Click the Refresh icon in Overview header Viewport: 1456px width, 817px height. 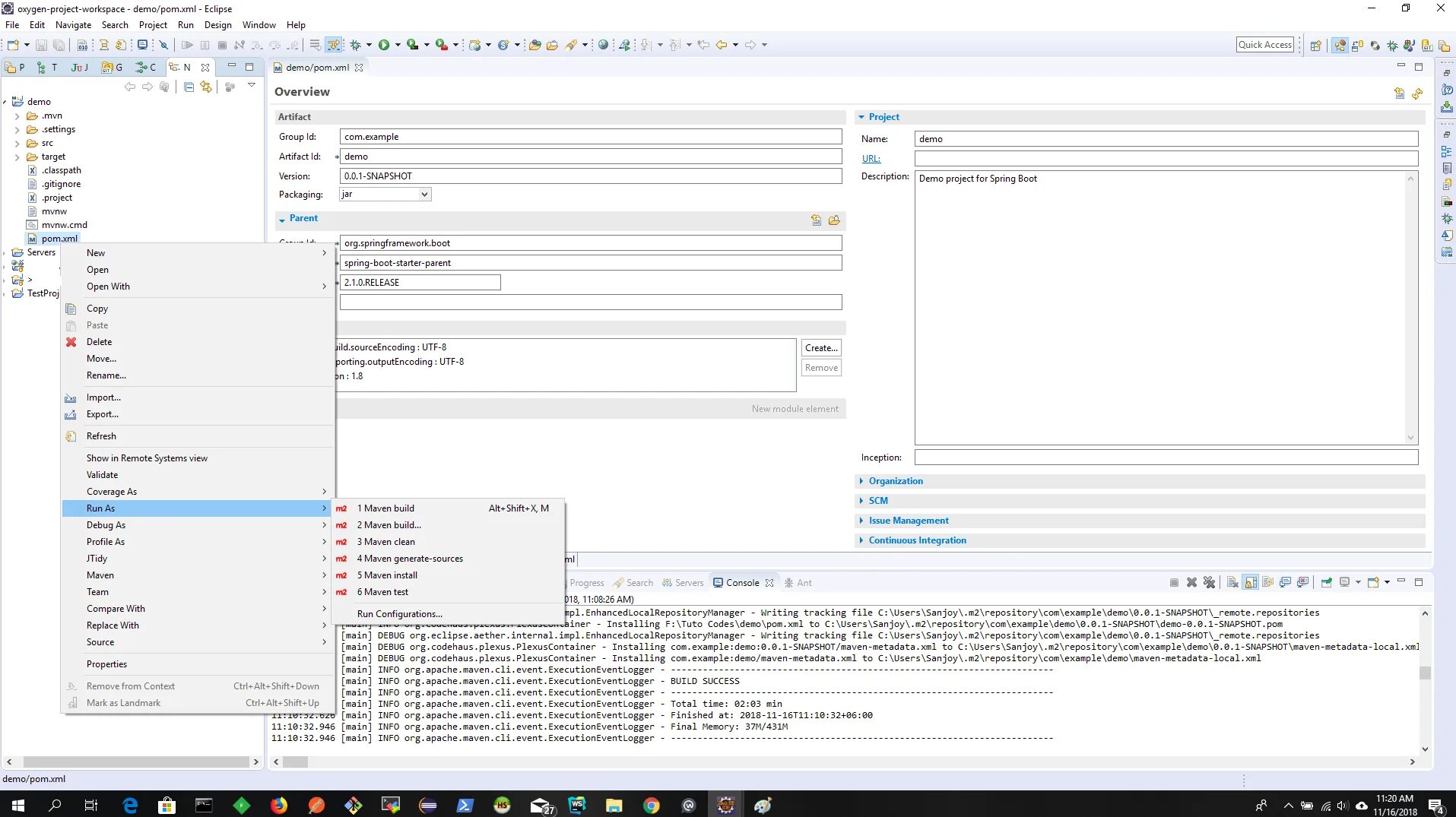tap(1417, 93)
